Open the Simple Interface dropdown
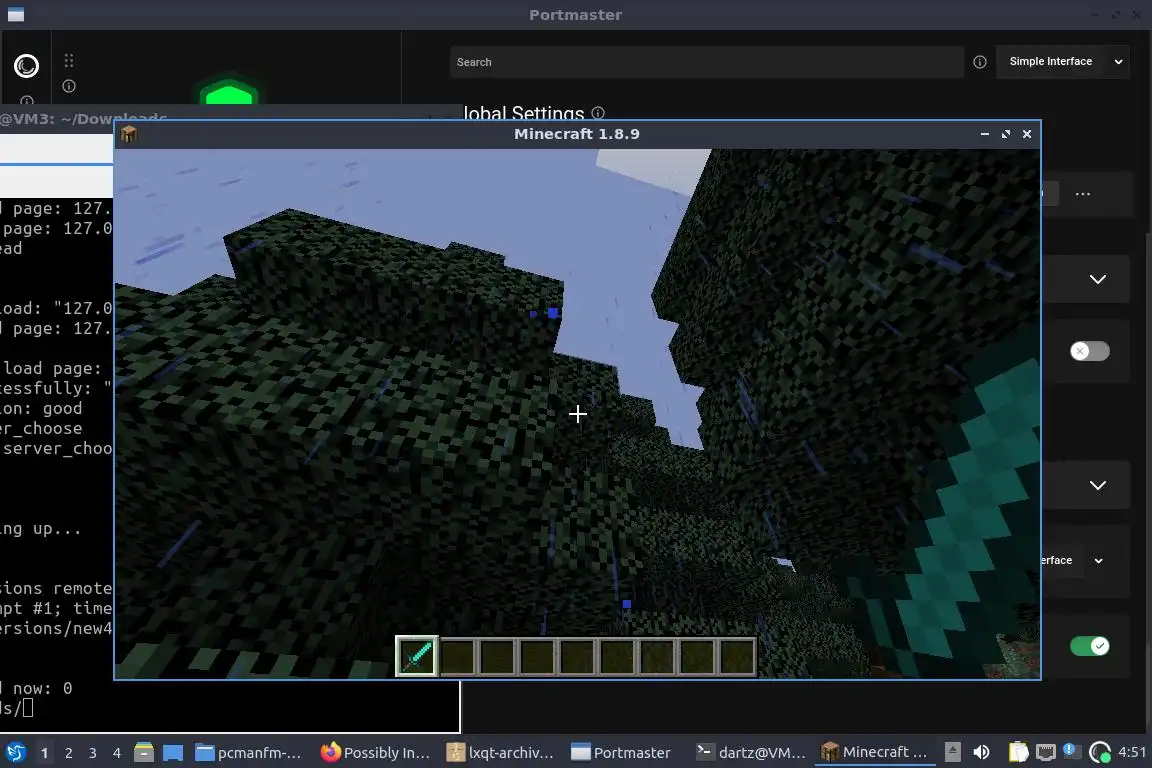The image size is (1152, 768). click(x=1062, y=62)
